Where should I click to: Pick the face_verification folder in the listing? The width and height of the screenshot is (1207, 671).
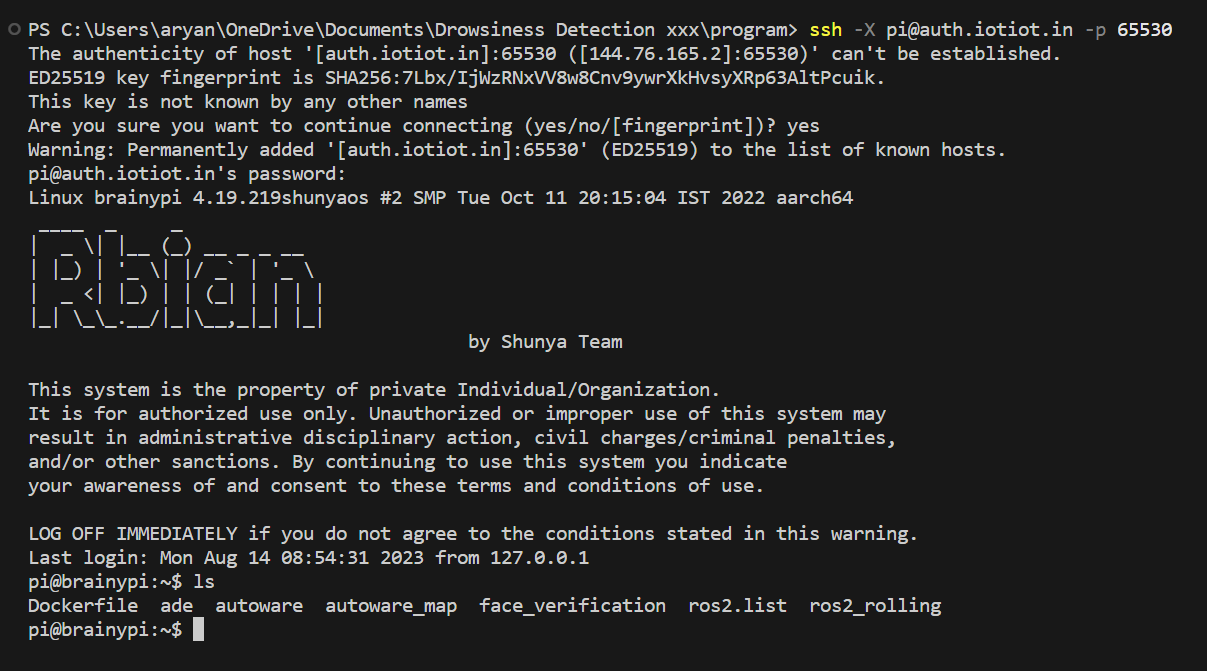tap(572, 605)
